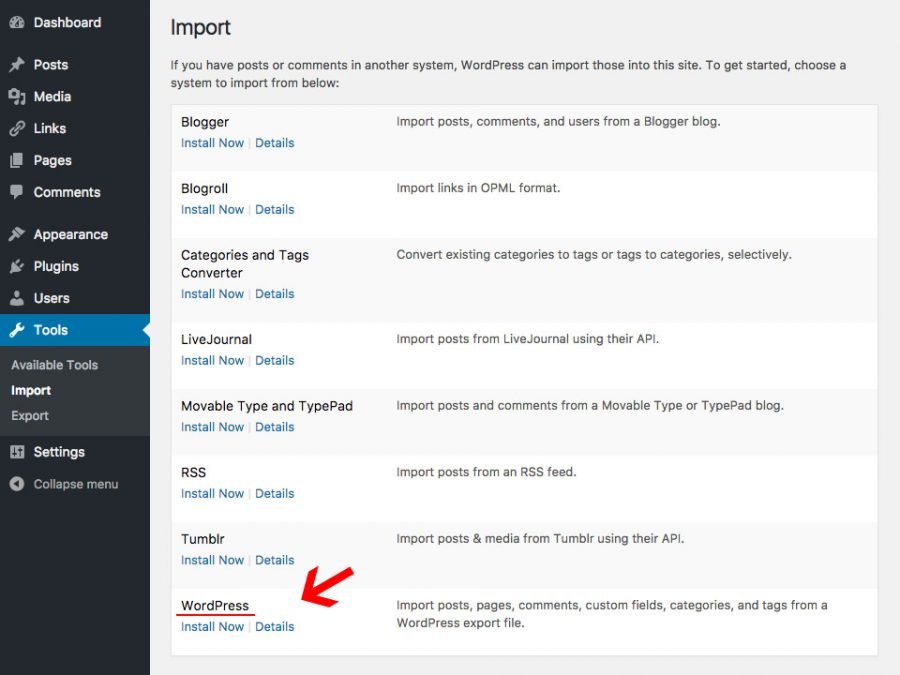Click the 'Import' page heading
Viewport: 900px width, 675px height.
coord(200,28)
